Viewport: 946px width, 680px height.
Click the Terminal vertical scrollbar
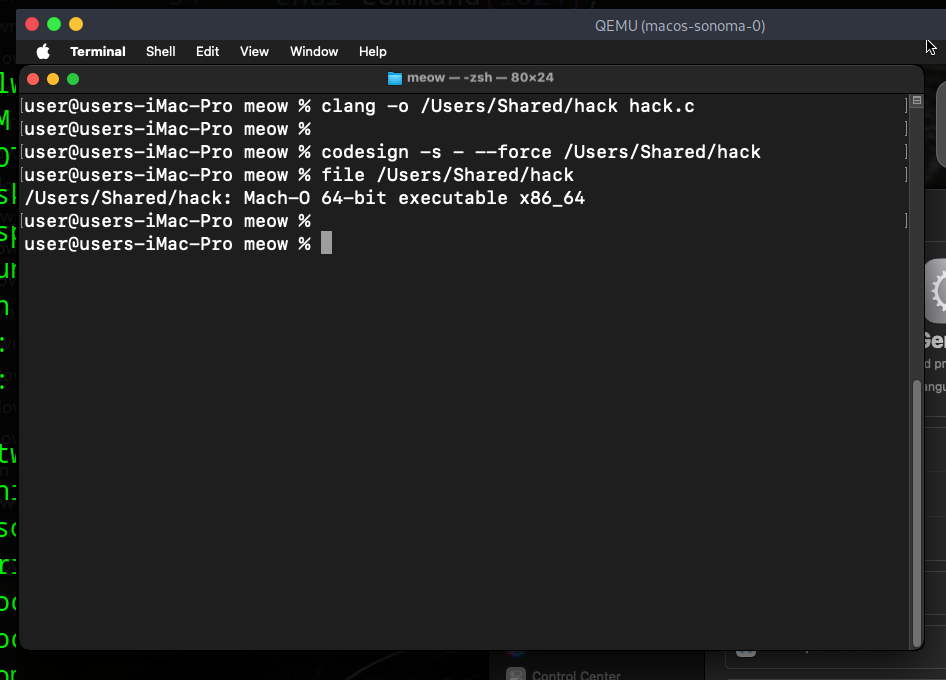coord(916,510)
